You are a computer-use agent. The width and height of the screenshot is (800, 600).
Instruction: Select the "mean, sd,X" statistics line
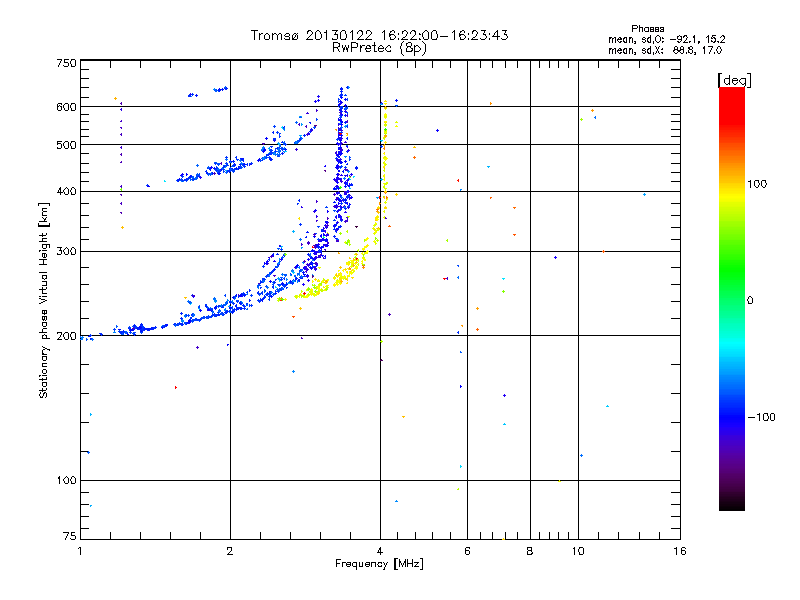point(665,50)
